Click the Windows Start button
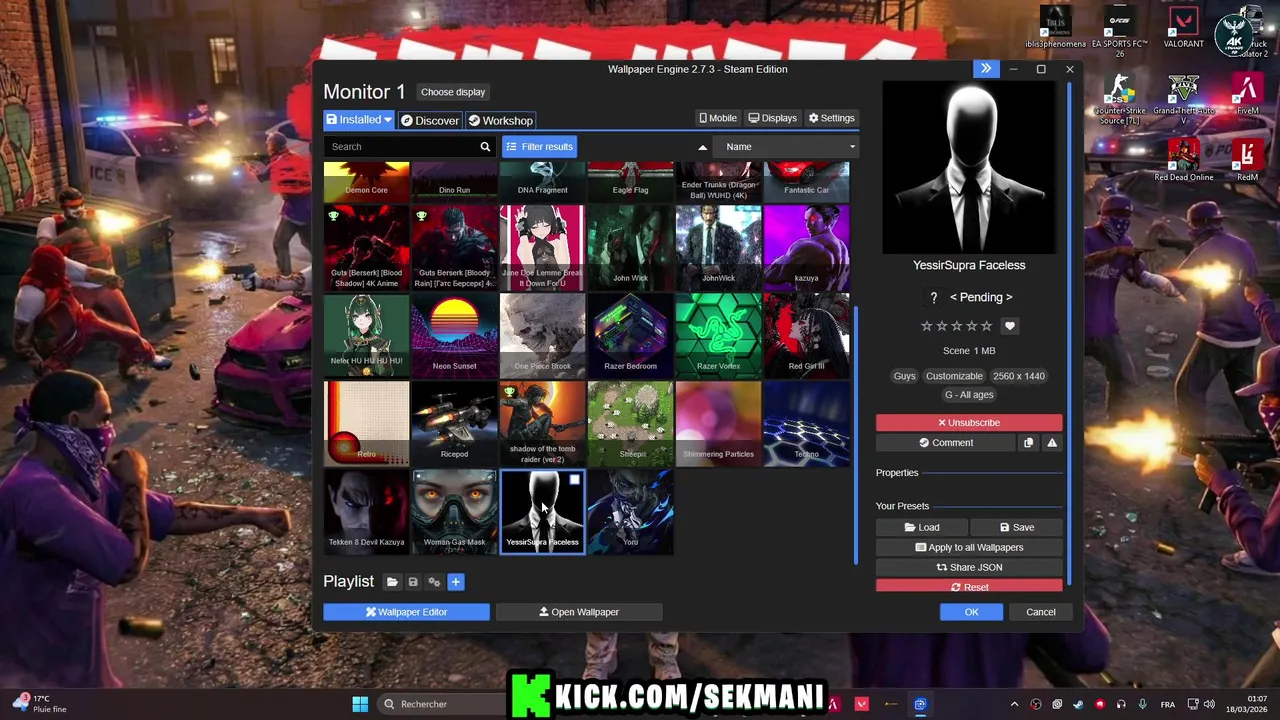The image size is (1280, 720). (360, 704)
